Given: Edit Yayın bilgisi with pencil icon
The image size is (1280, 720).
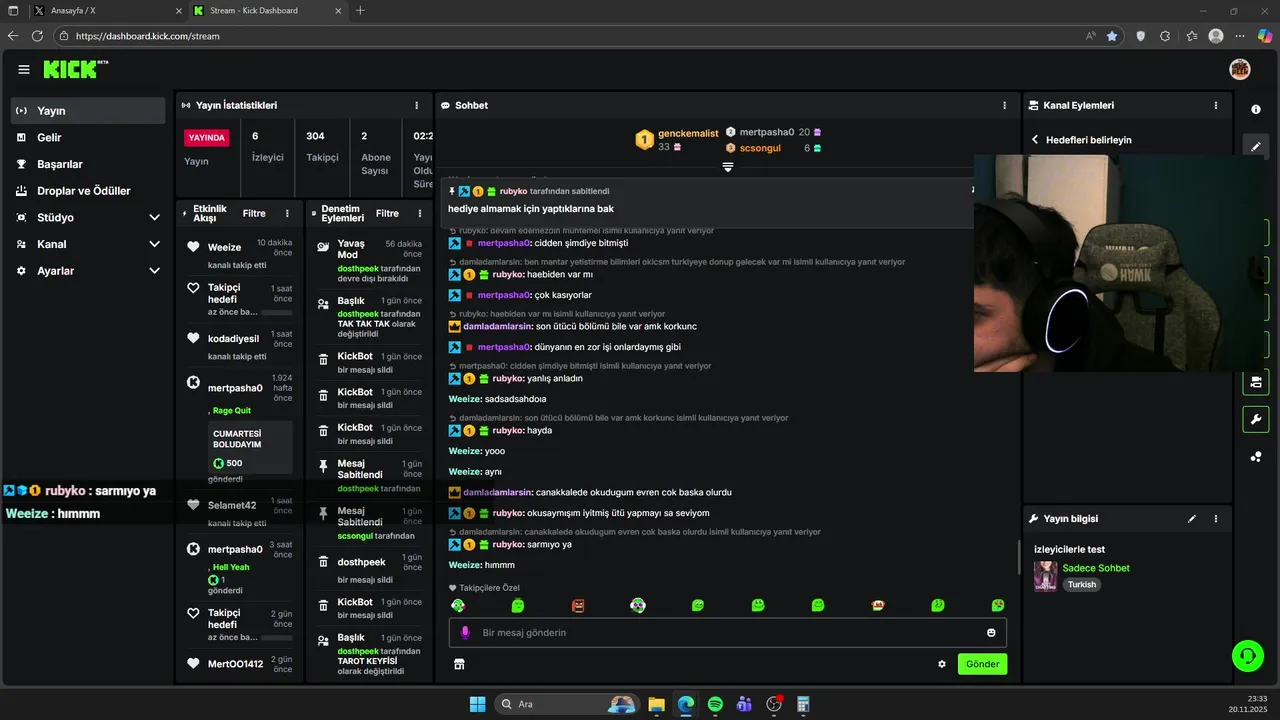Looking at the screenshot, I should [1191, 519].
